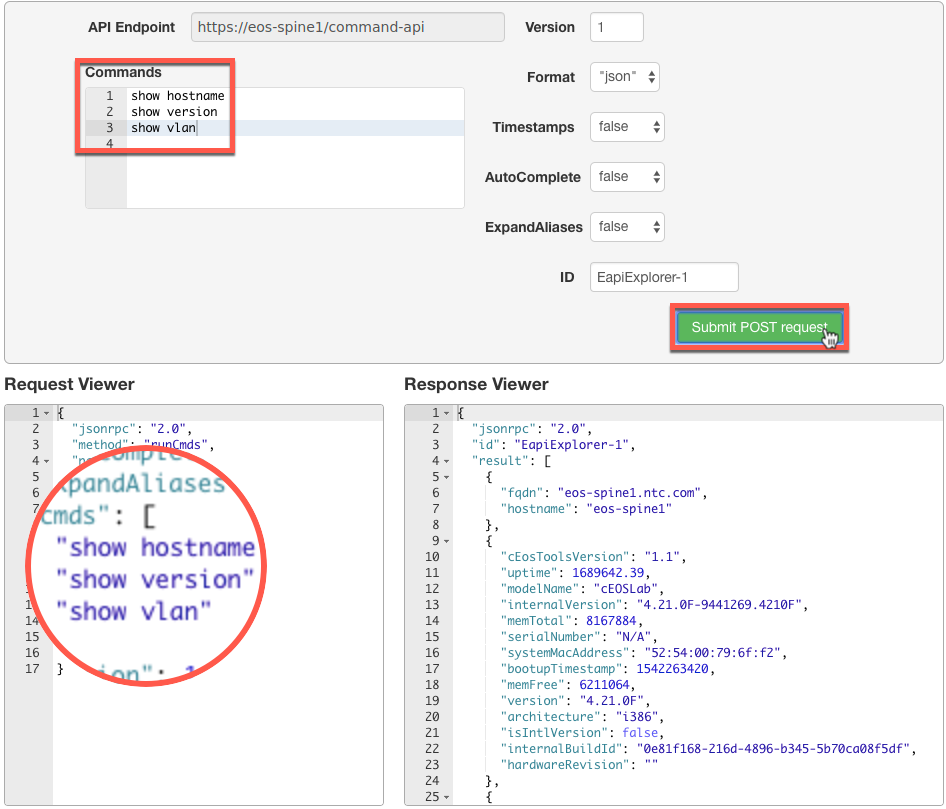
Task: Collapse line 1 fold arrow in Response Viewer
Action: click(446, 413)
